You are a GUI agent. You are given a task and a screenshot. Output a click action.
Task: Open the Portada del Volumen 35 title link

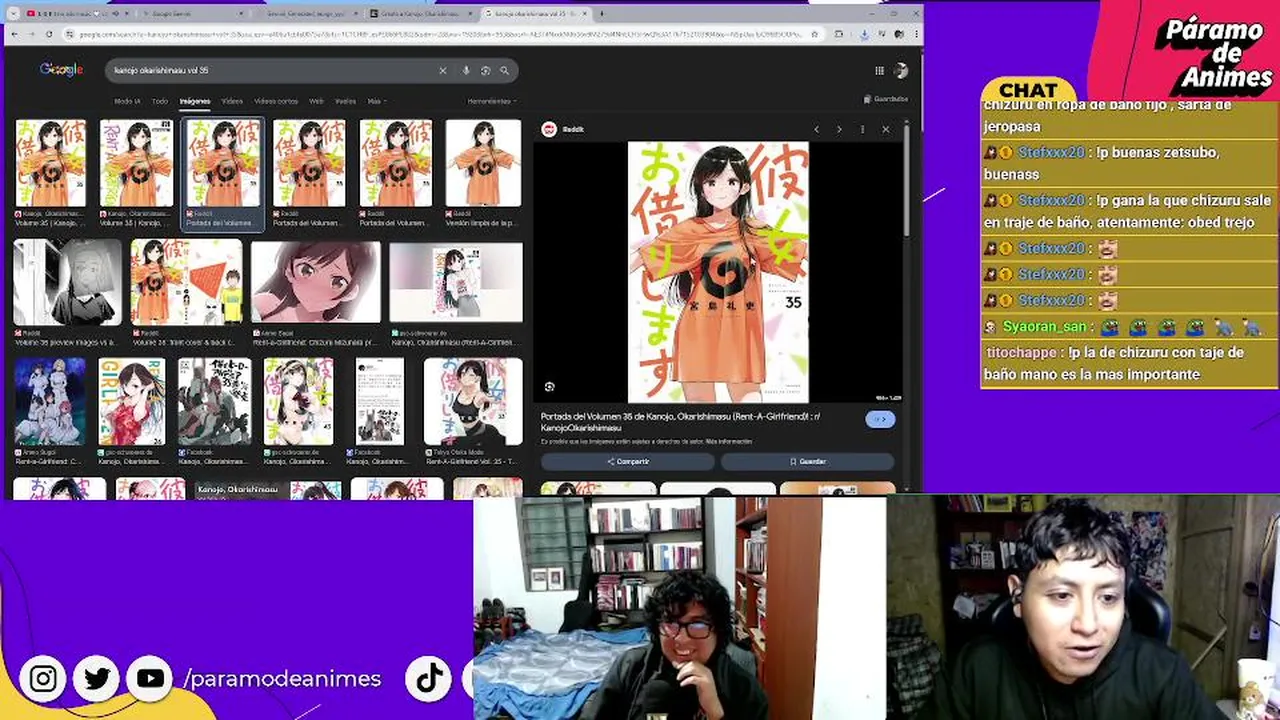(680, 421)
